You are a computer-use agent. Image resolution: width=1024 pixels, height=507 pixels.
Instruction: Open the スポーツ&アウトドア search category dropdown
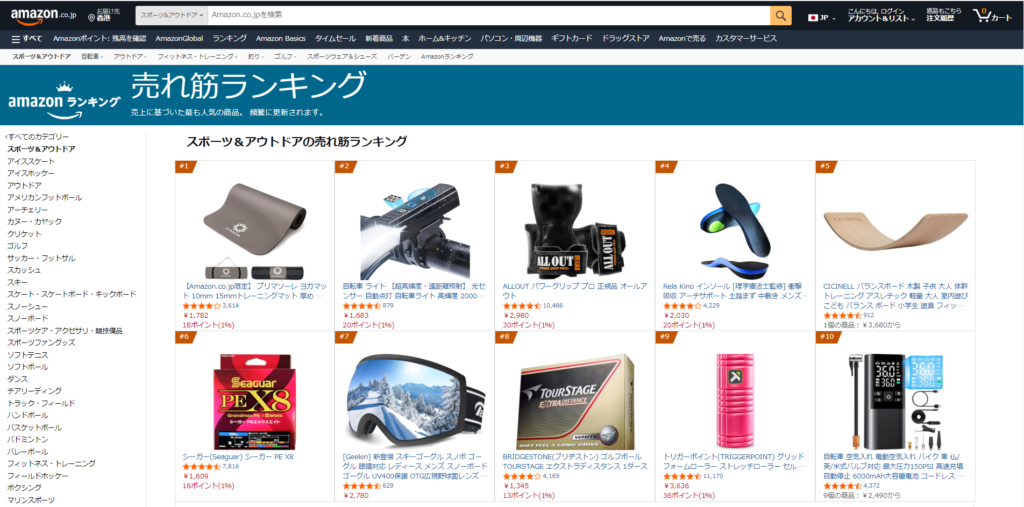(172, 15)
